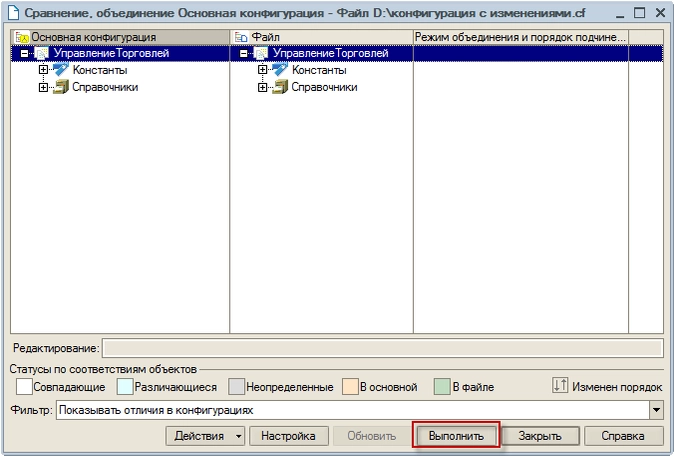The image size is (674, 456).
Task: Open the Фильтр dropdown arrow
Action: (656, 410)
